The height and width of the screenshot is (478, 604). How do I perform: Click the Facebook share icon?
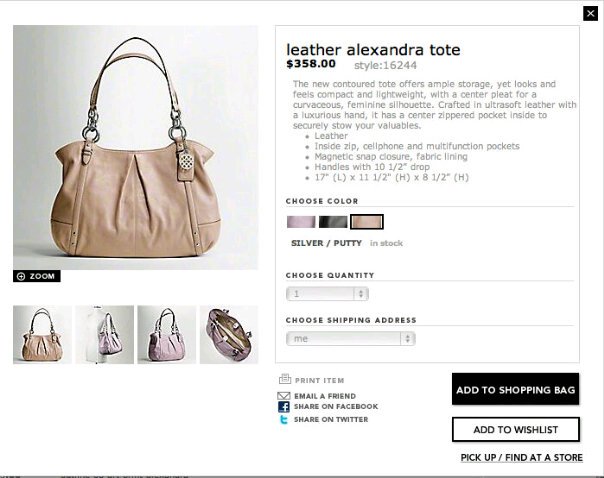[x=284, y=407]
